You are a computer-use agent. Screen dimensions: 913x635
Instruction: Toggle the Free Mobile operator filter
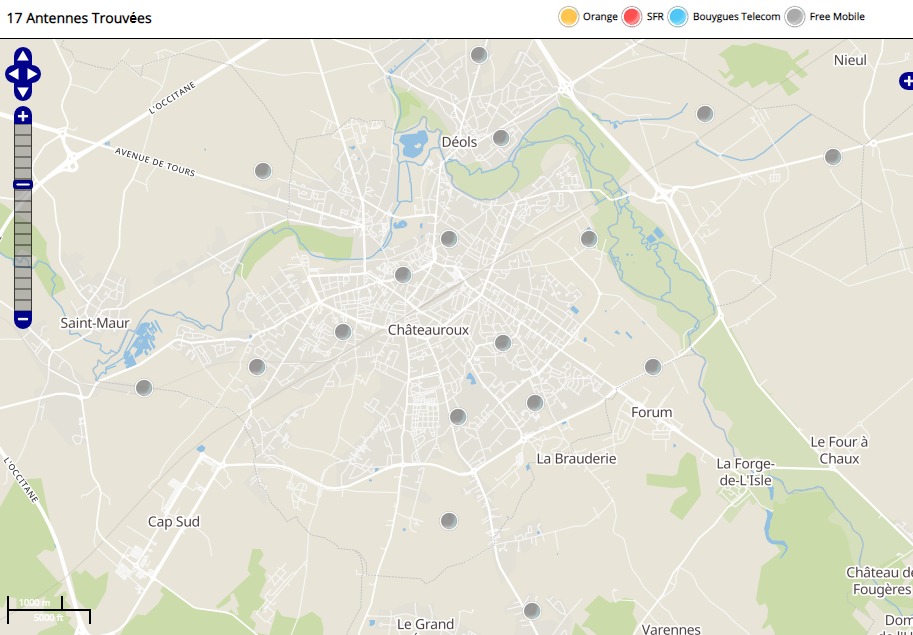coord(795,17)
